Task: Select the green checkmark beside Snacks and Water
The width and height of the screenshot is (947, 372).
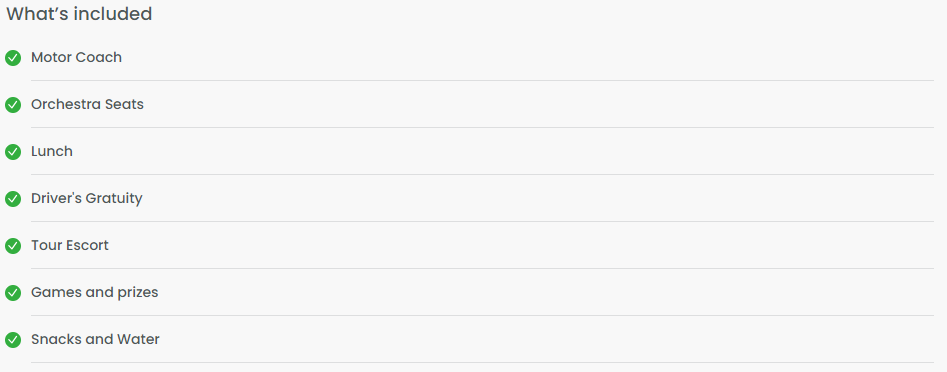Action: click(x=13, y=340)
